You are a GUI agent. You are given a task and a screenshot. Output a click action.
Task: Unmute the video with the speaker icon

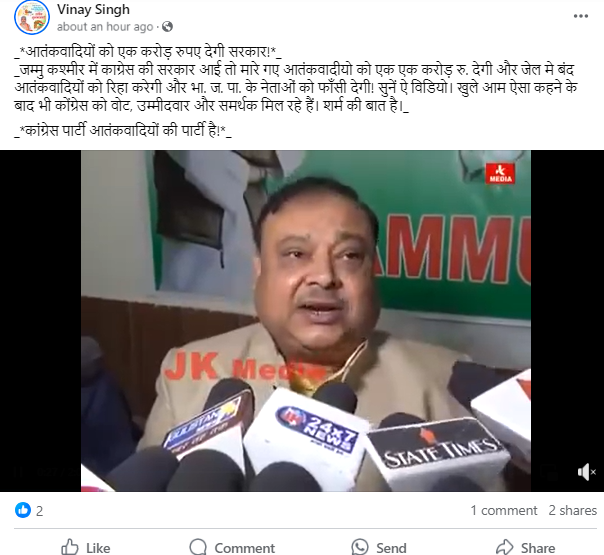click(587, 472)
